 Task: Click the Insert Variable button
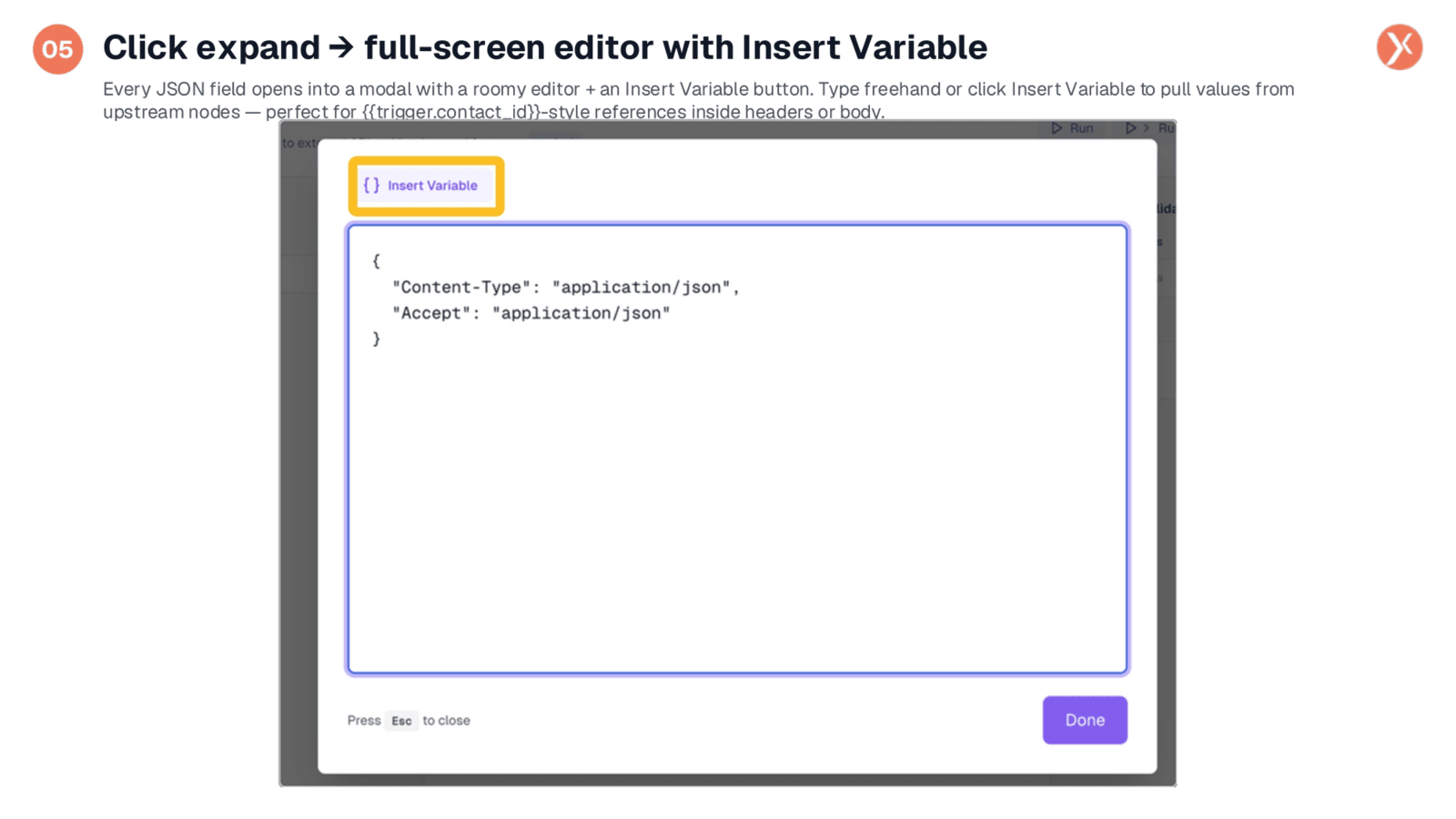[x=425, y=186]
